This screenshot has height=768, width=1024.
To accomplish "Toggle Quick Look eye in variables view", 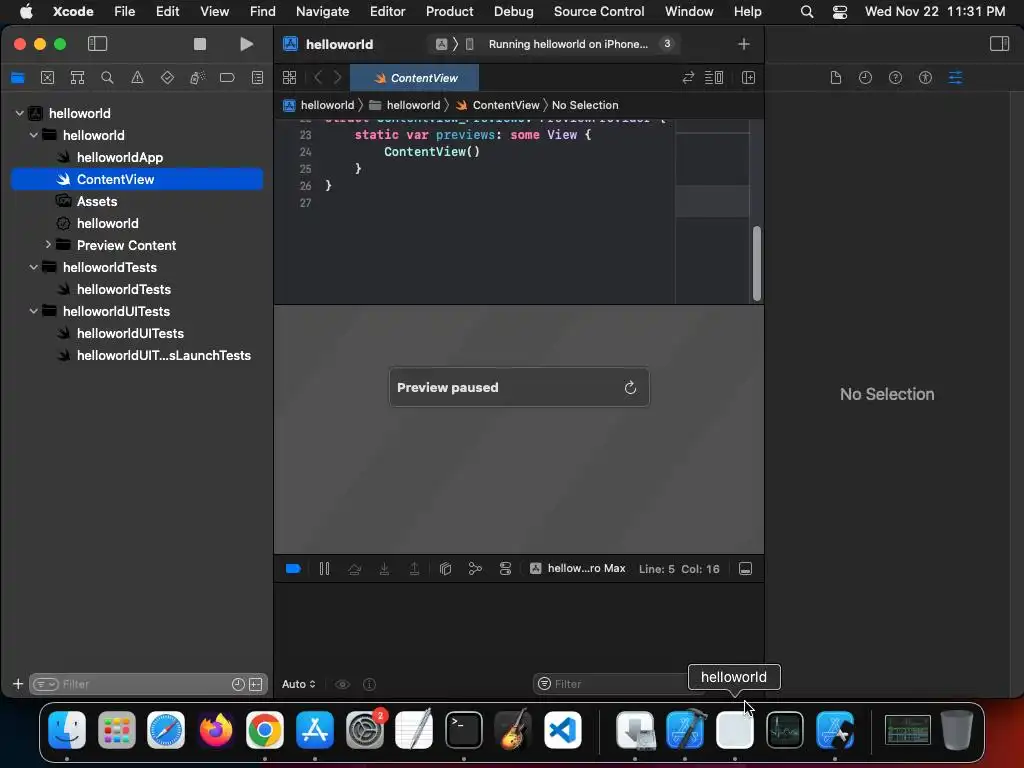I will click(x=342, y=684).
